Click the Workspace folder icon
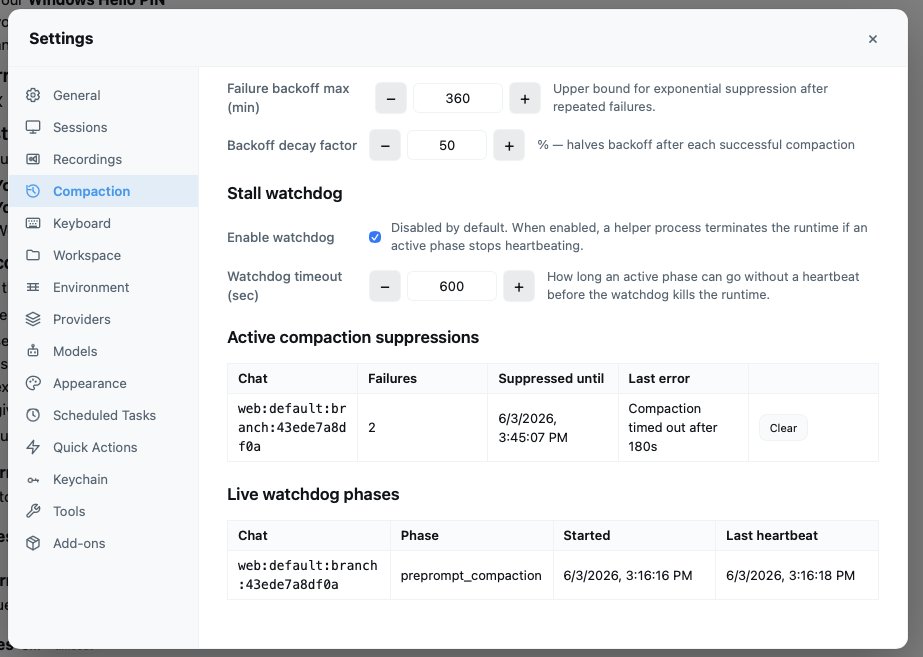The height and width of the screenshot is (657, 923). tap(33, 255)
